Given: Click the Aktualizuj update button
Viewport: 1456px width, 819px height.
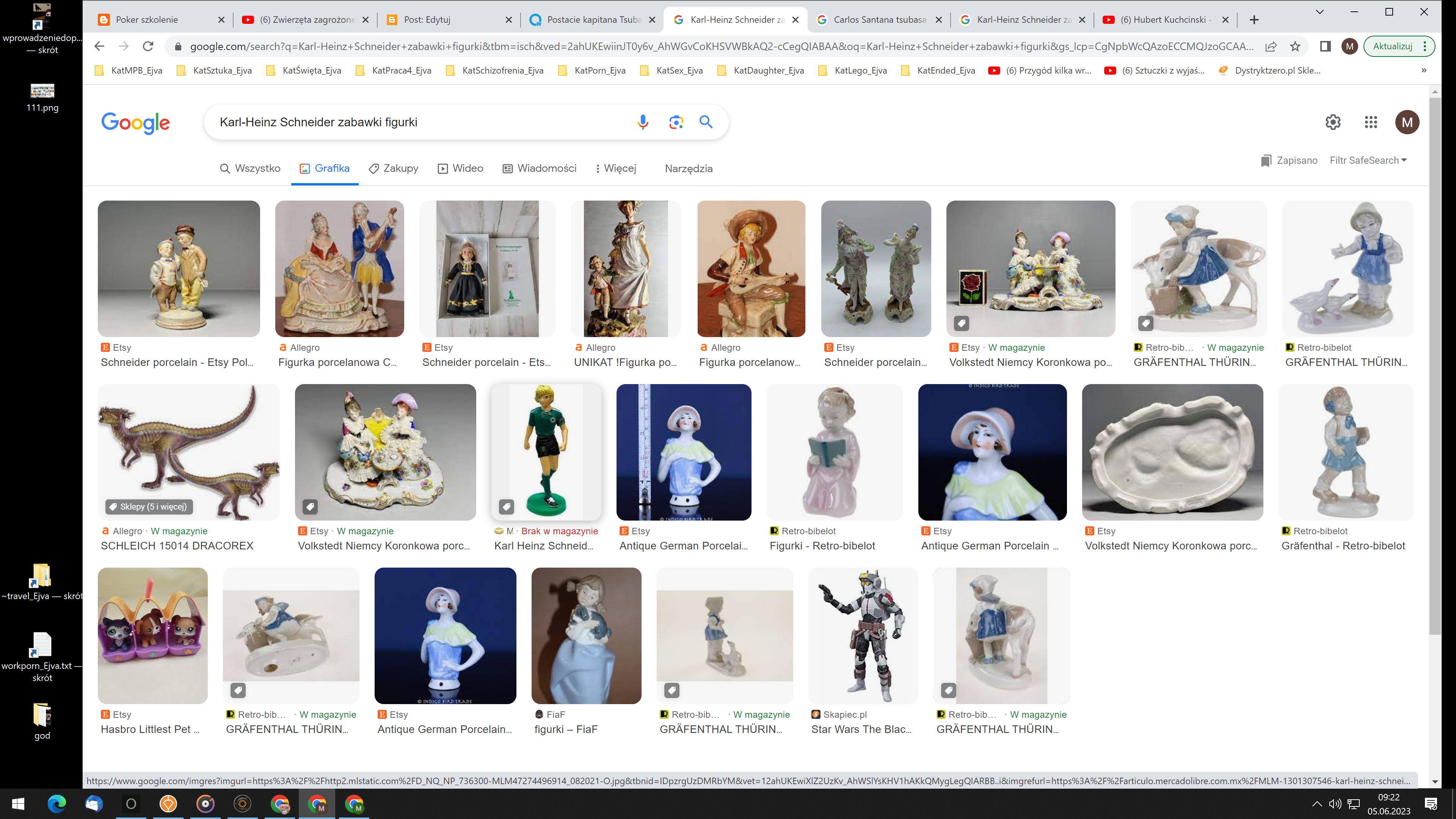Looking at the screenshot, I should [1392, 46].
